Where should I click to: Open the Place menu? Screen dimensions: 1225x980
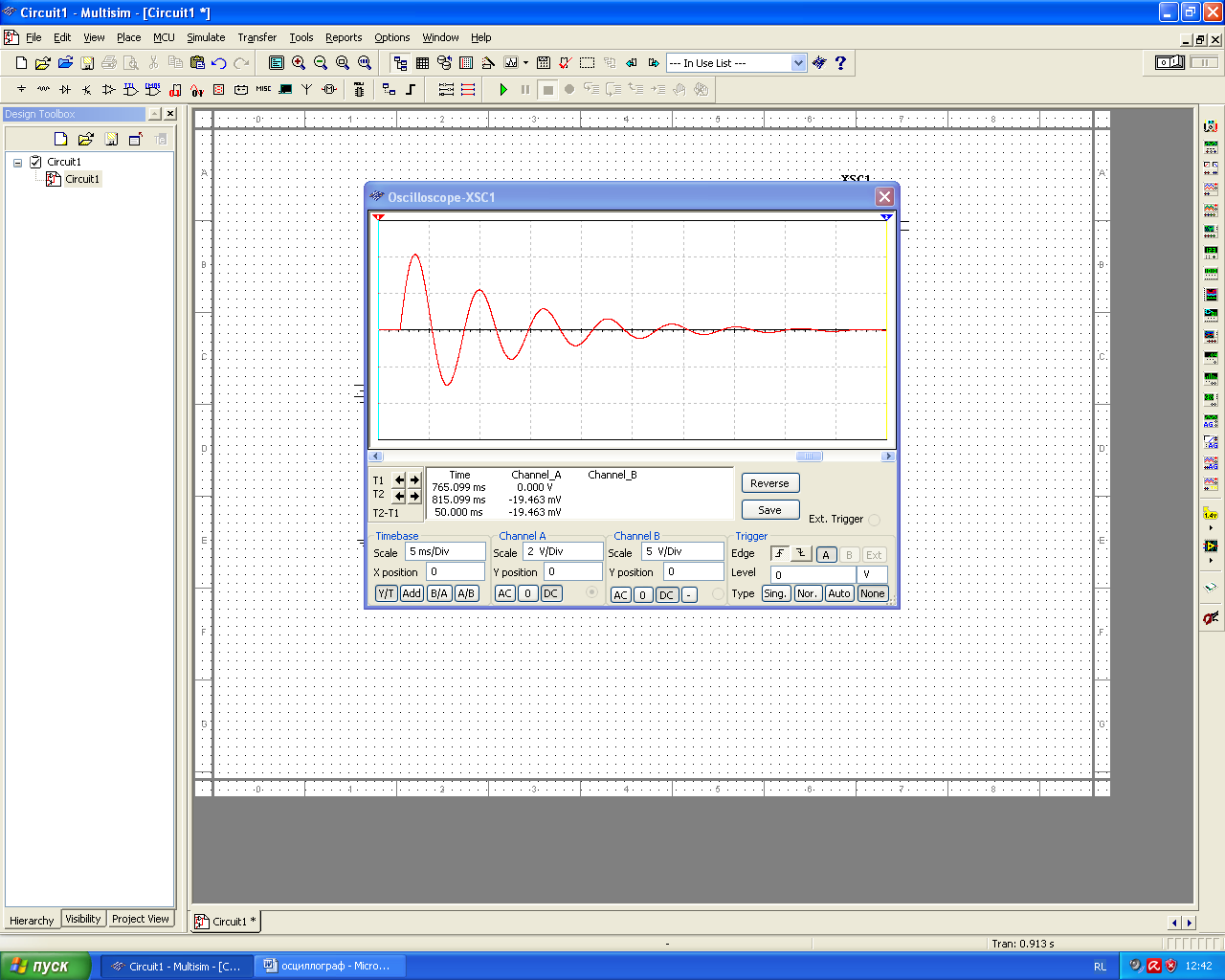(129, 37)
